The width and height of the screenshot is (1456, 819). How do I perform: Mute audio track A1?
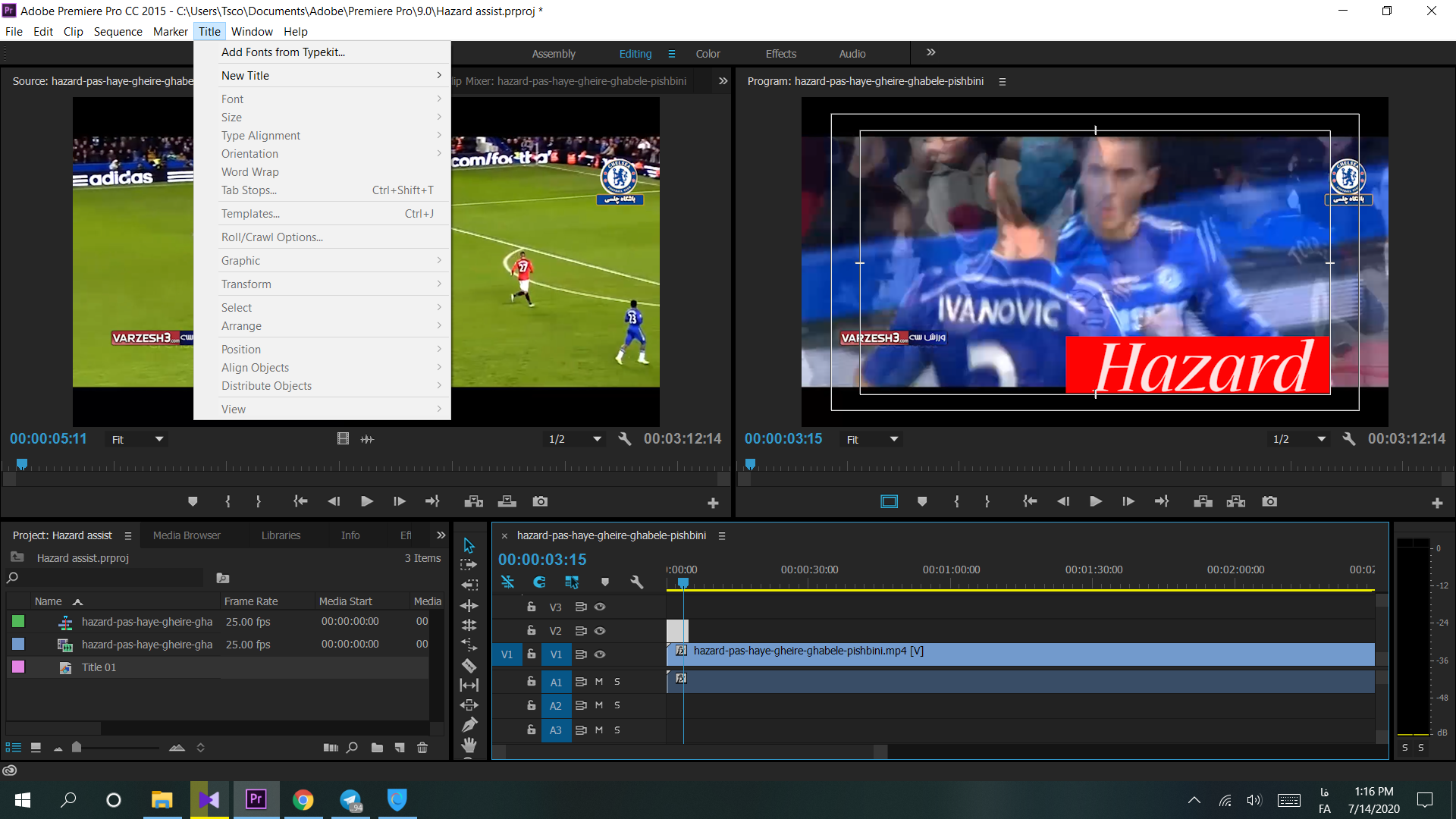pyautogui.click(x=599, y=682)
